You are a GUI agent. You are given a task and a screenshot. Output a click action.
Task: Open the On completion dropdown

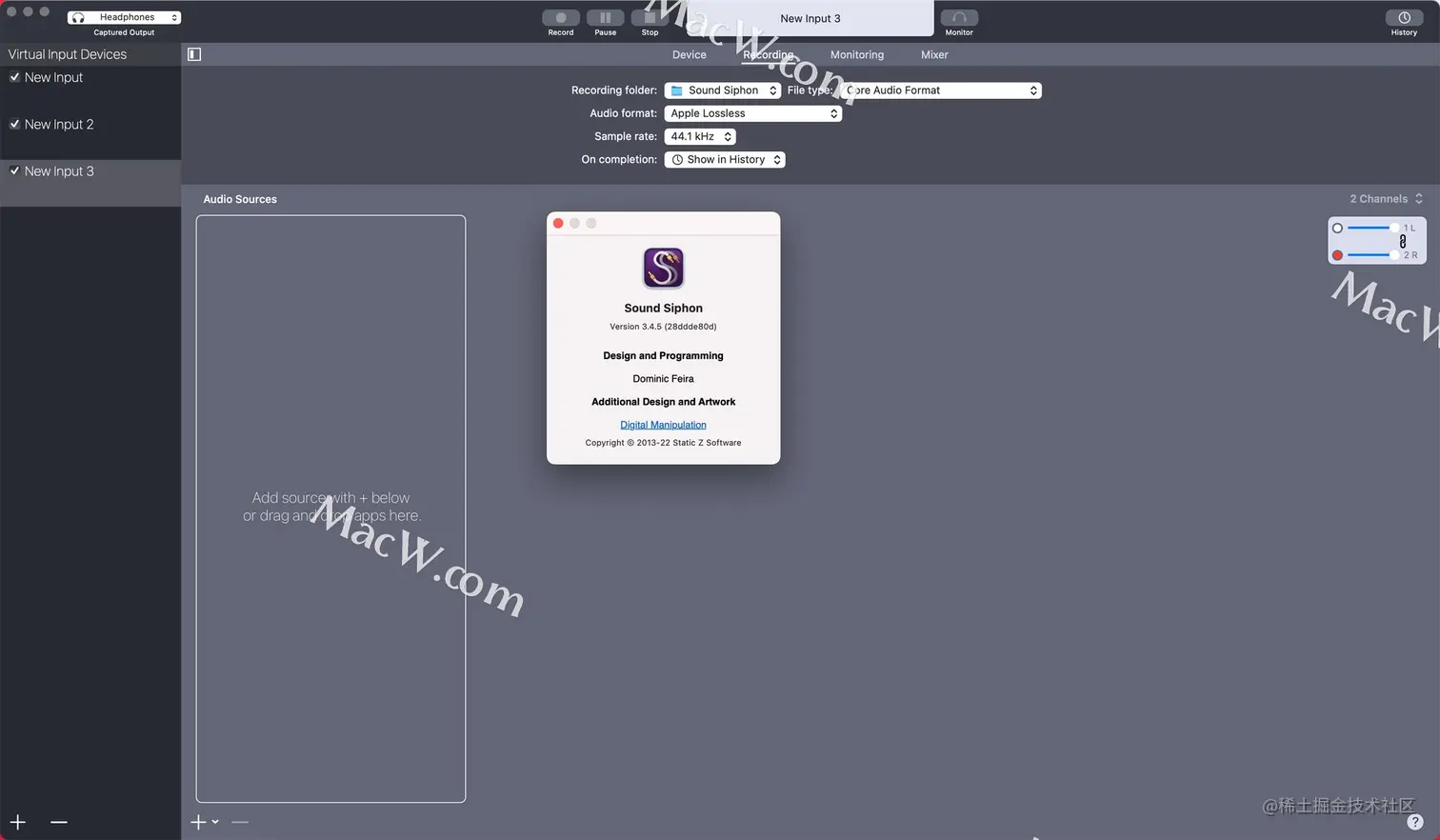pyautogui.click(x=725, y=159)
